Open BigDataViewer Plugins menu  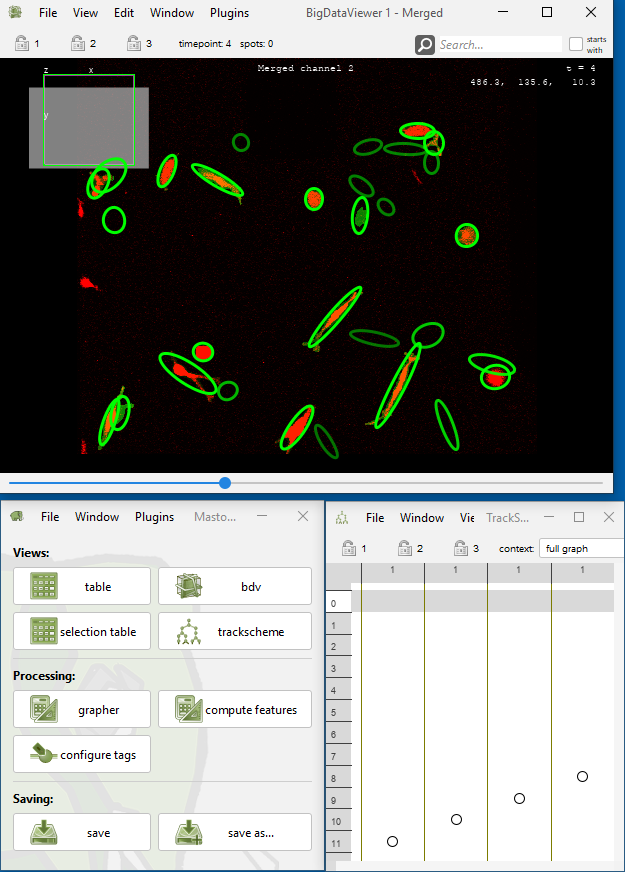229,13
